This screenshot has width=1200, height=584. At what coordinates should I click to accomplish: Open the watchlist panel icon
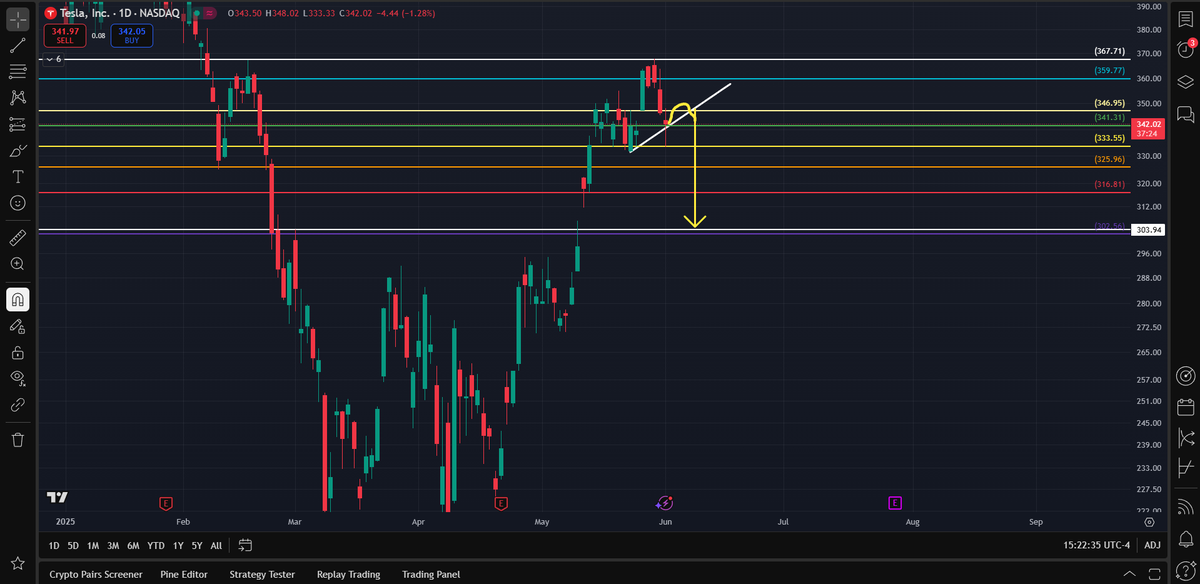1186,19
